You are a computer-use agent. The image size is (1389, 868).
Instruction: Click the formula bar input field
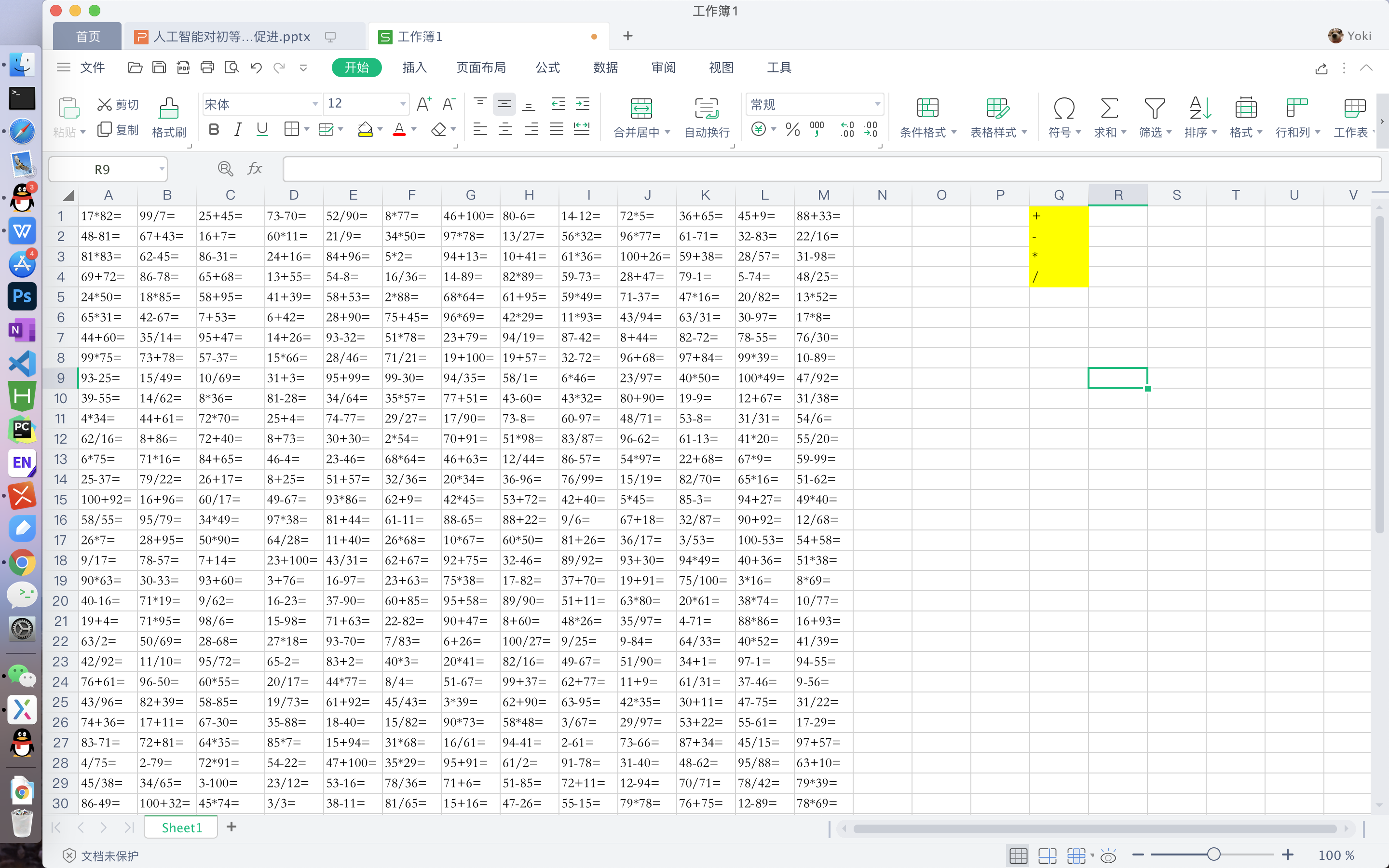tap(831, 169)
